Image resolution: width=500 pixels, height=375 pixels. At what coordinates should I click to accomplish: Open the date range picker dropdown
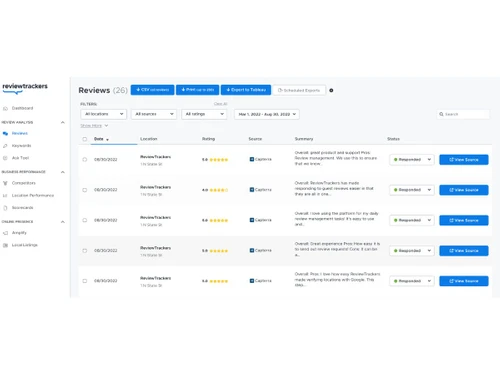coord(267,114)
